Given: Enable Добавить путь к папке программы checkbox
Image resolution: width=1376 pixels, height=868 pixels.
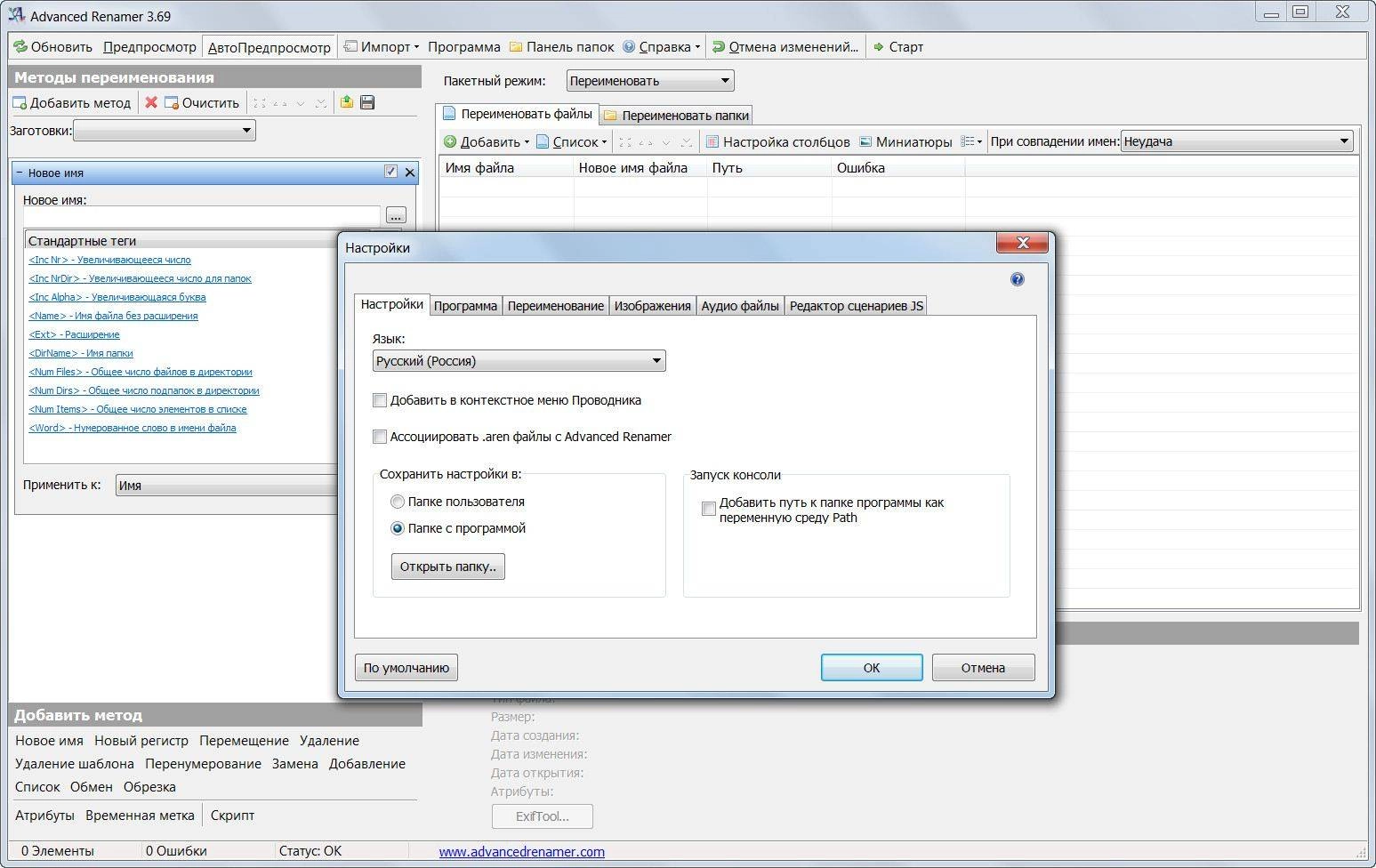Looking at the screenshot, I should (x=709, y=509).
